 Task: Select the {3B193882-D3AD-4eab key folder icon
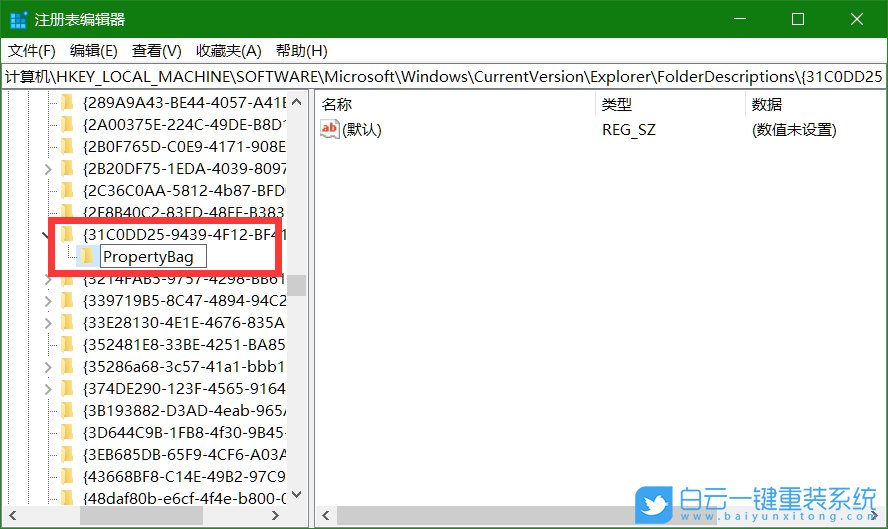tap(67, 410)
